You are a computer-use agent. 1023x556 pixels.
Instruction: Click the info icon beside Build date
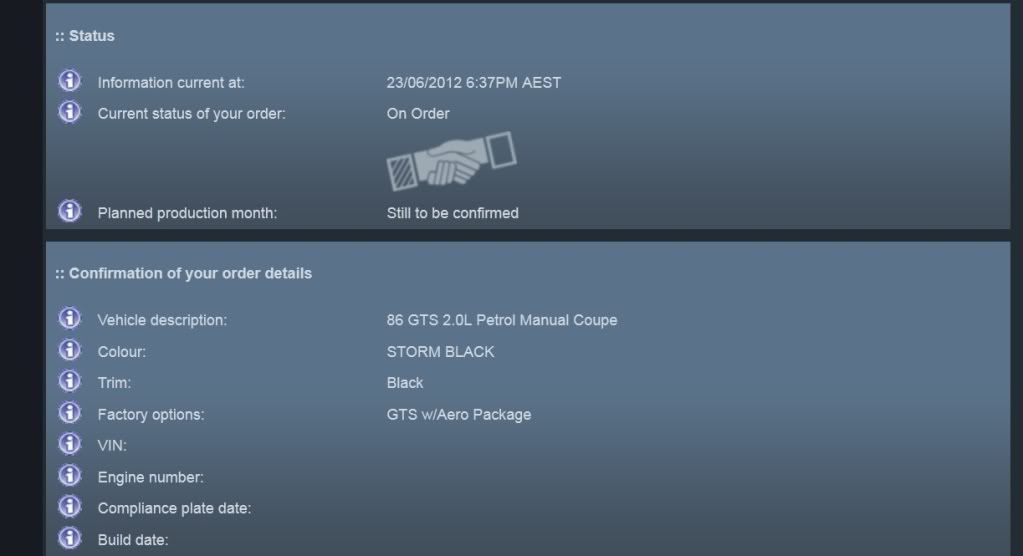(69, 539)
